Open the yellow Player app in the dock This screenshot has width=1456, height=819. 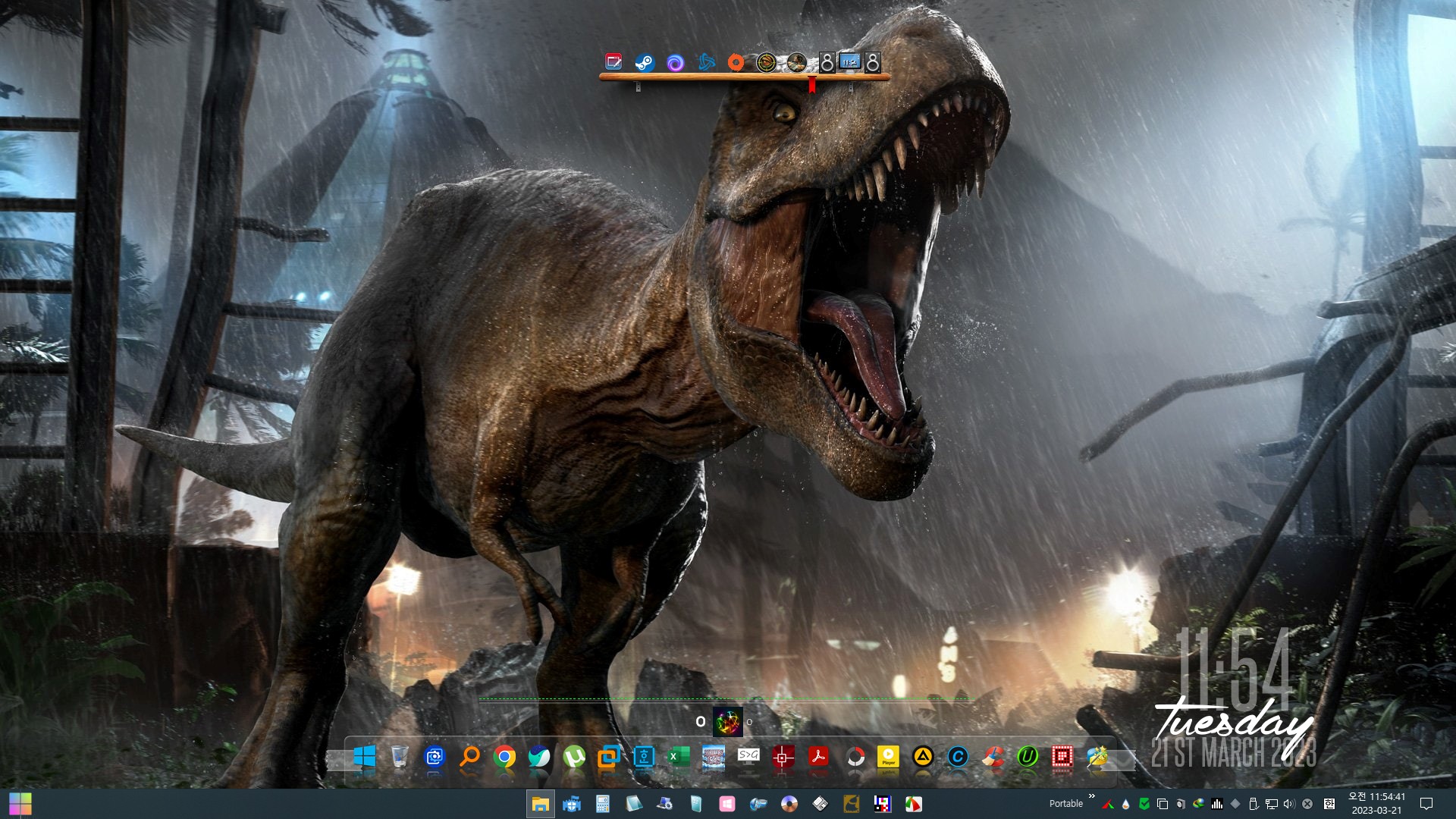pos(888,756)
